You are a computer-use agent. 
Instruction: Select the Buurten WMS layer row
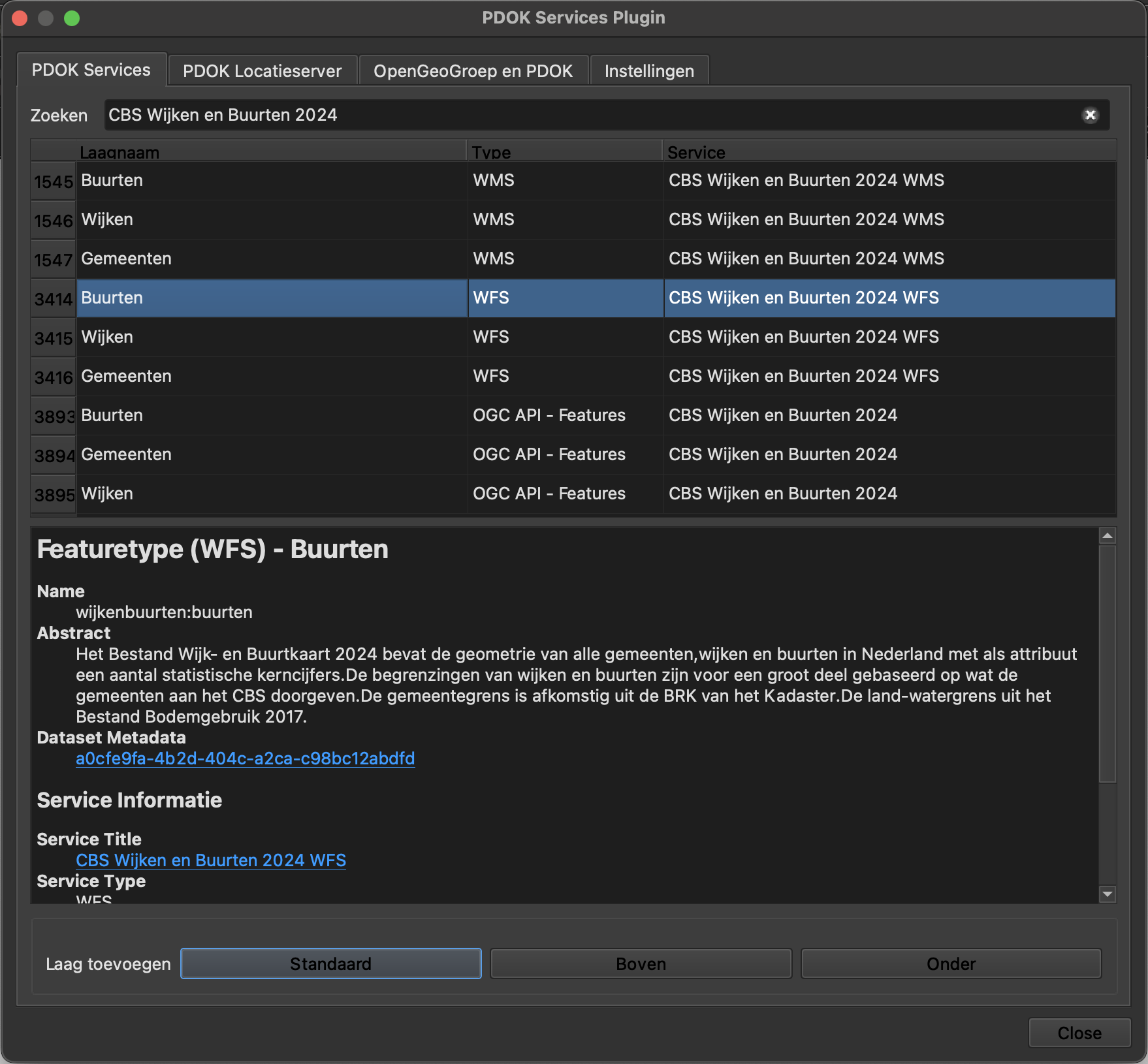coord(261,180)
